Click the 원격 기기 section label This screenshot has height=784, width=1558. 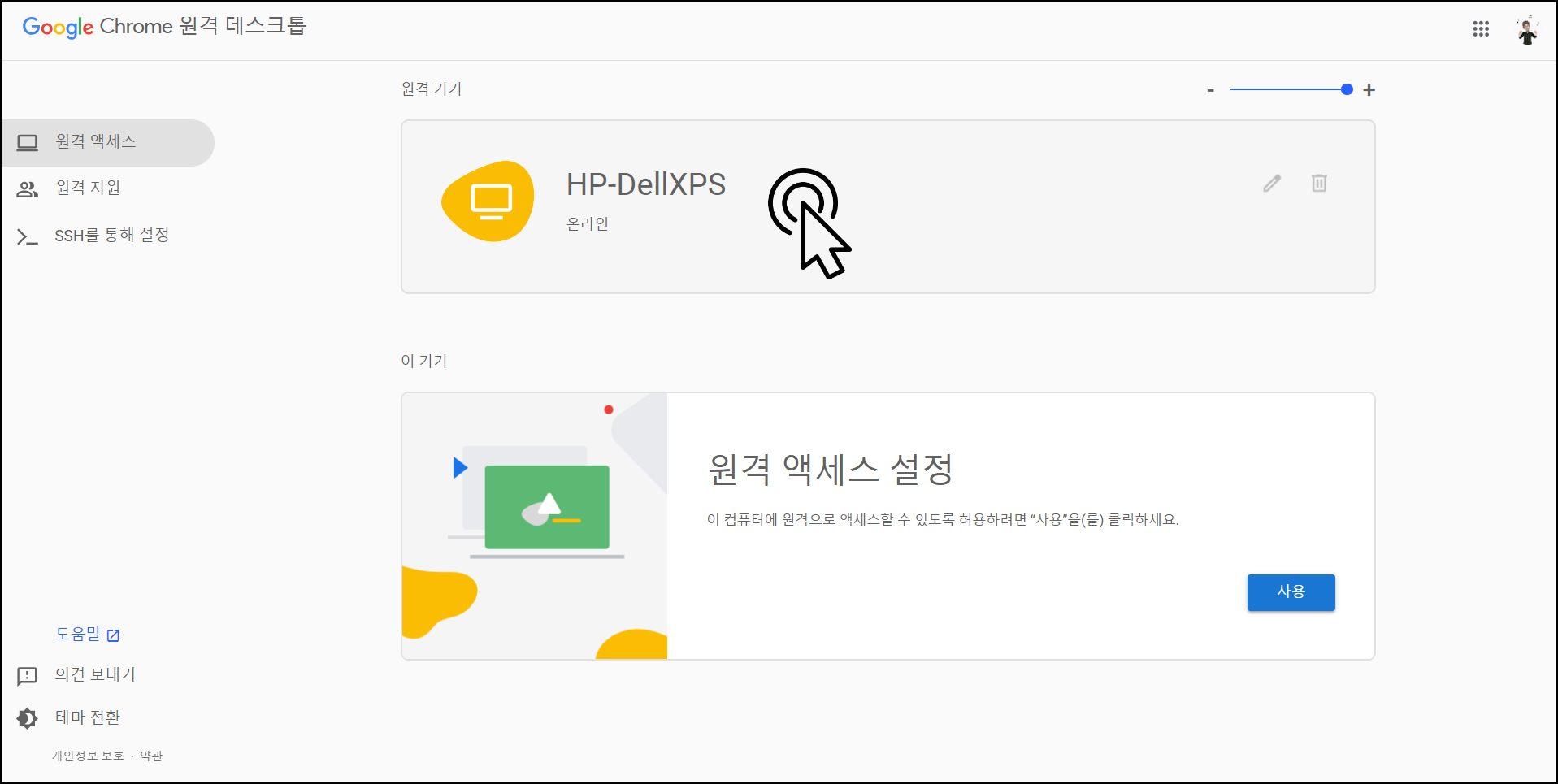(x=432, y=89)
